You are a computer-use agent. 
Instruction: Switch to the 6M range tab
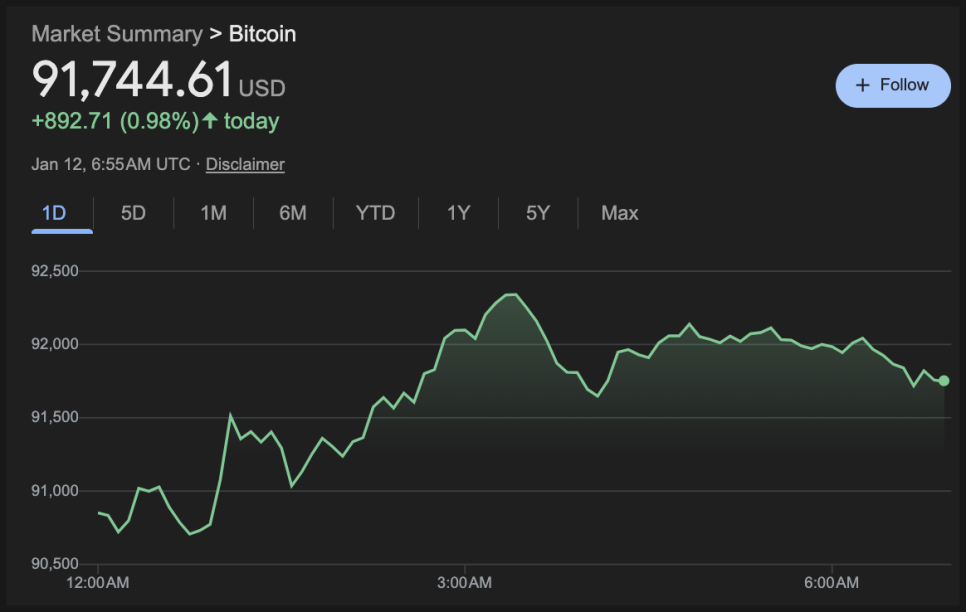(x=293, y=213)
